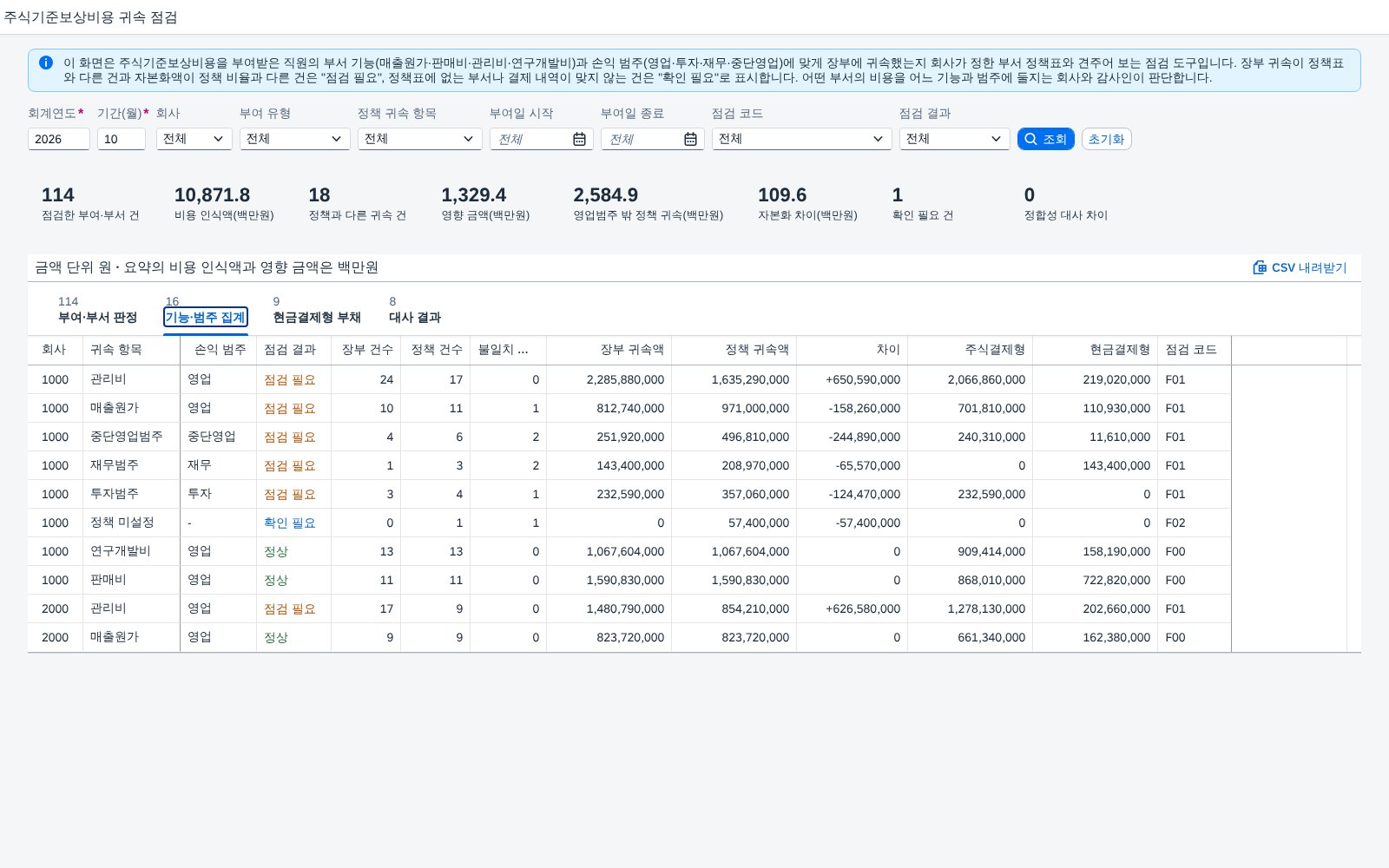Click the 확인 필요 status in 정책 미설정 row

(290, 523)
